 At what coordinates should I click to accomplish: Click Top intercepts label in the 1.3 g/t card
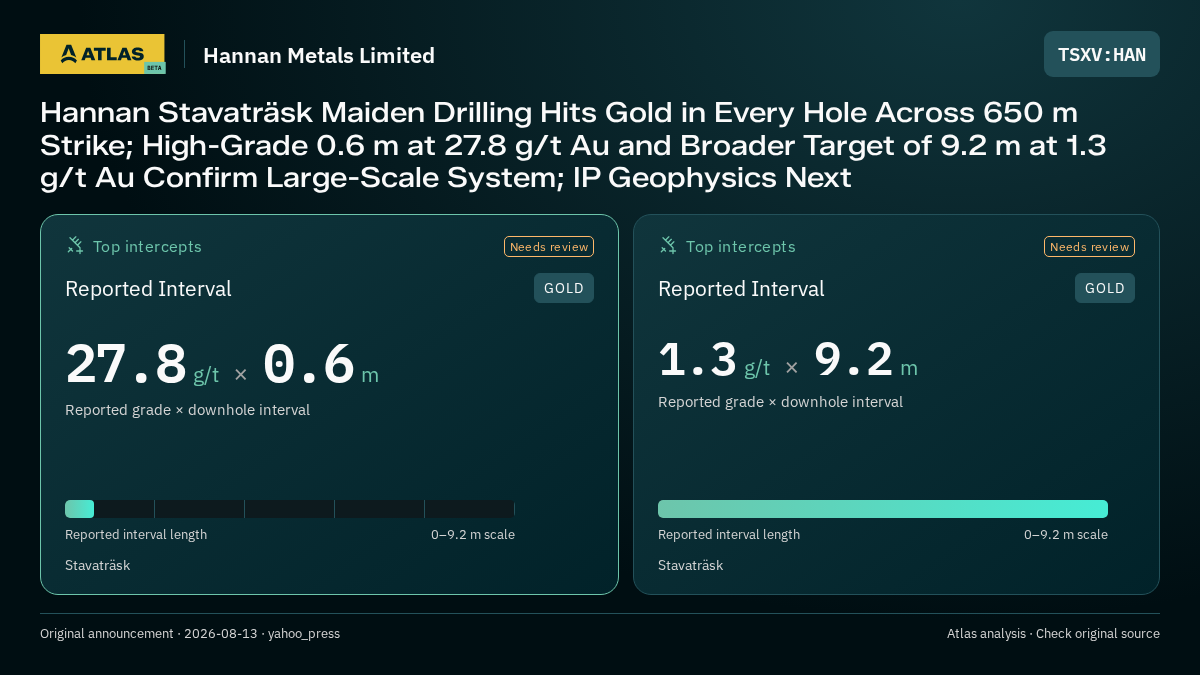click(x=740, y=246)
